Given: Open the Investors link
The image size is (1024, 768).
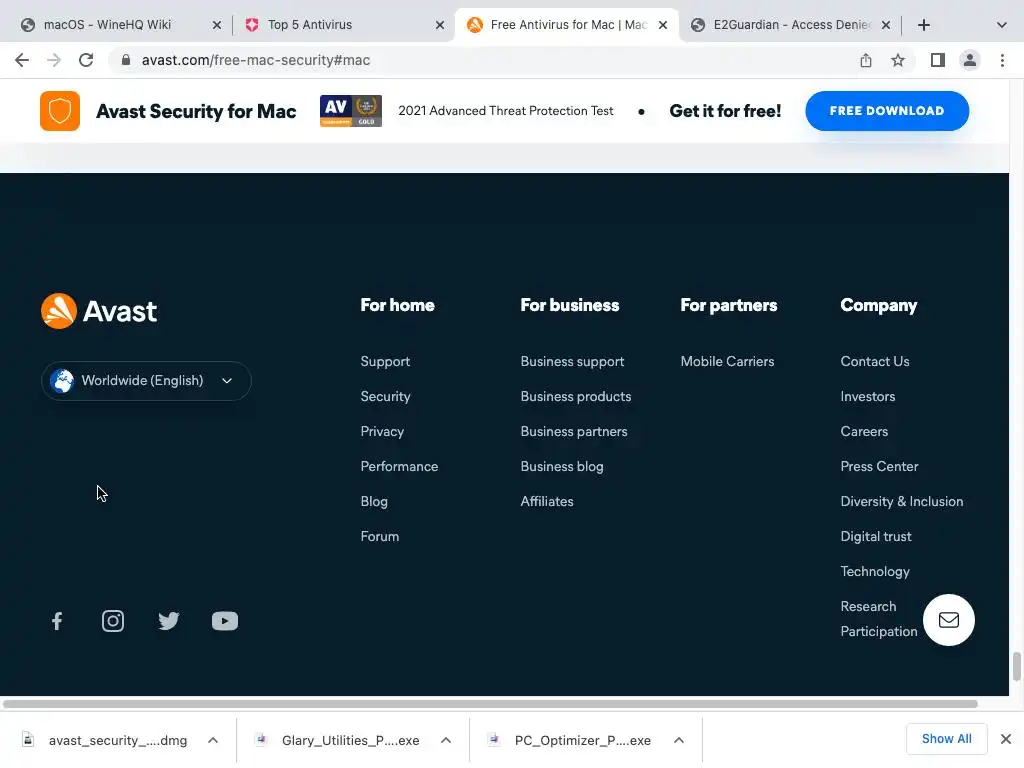Looking at the screenshot, I should [868, 396].
